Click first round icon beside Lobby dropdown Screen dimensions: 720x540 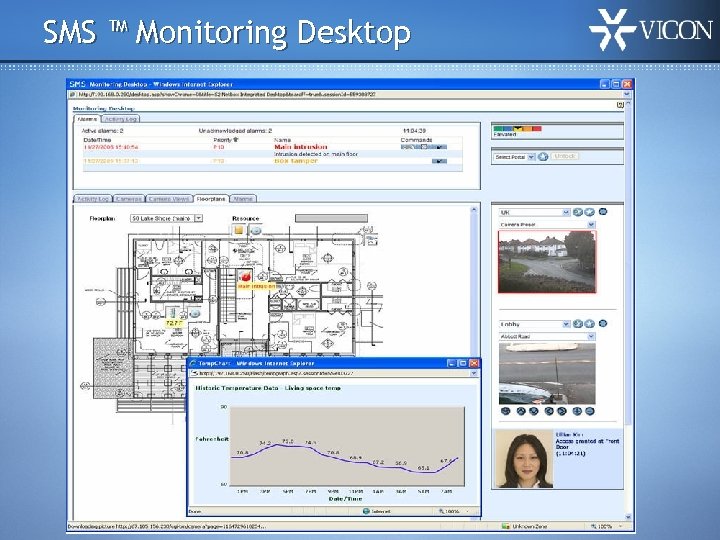pyautogui.click(x=578, y=324)
